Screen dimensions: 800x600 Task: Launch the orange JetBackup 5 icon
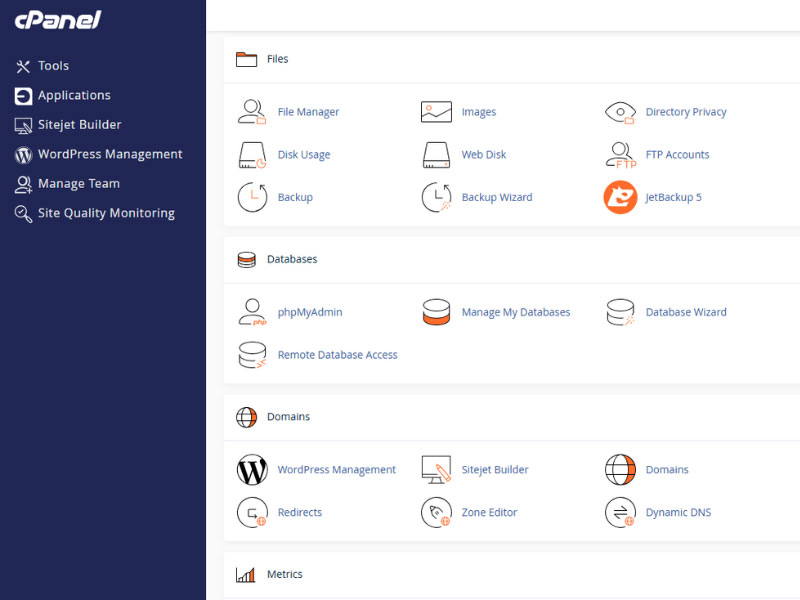pyautogui.click(x=620, y=197)
